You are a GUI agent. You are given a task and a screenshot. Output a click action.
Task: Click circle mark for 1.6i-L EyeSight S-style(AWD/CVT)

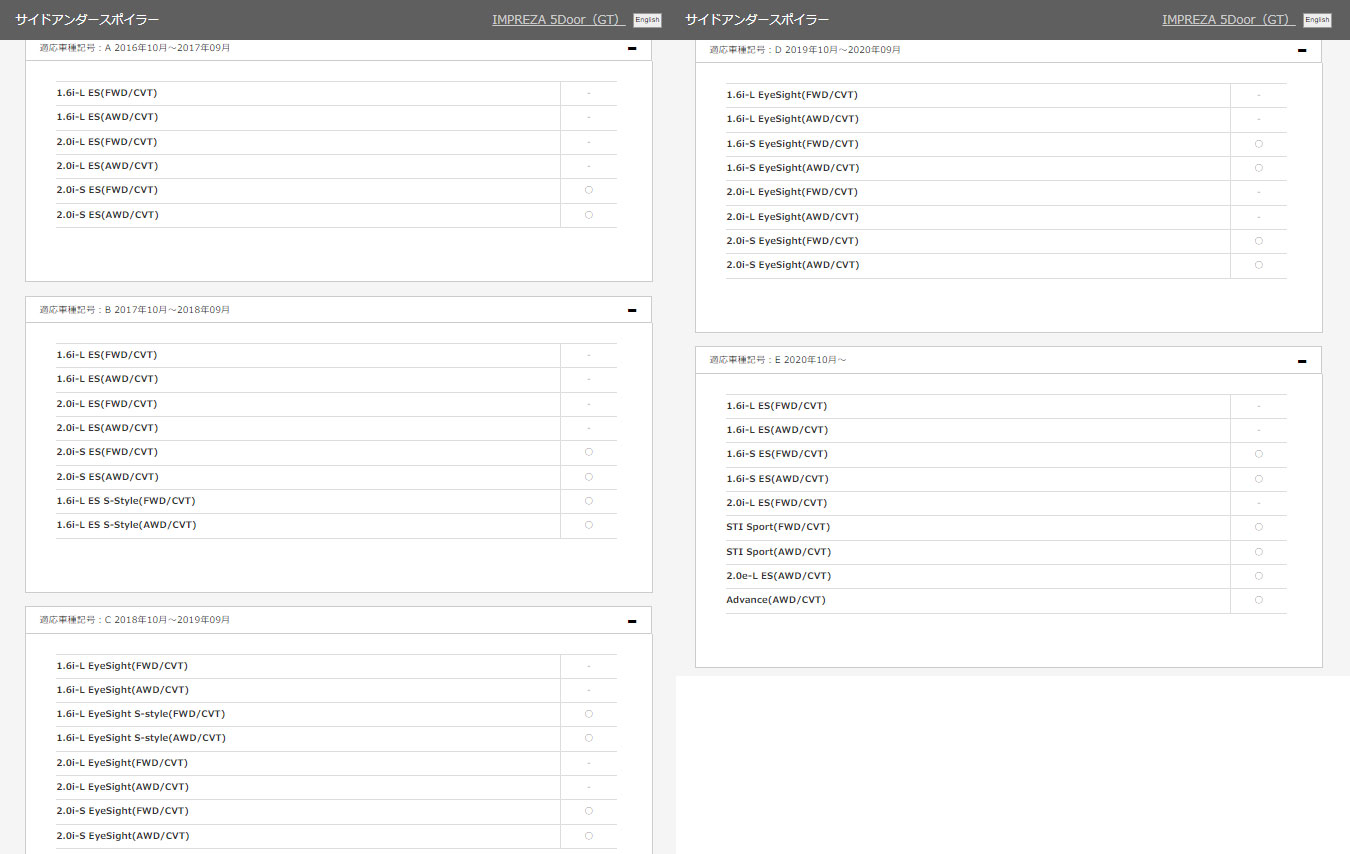(x=588, y=738)
